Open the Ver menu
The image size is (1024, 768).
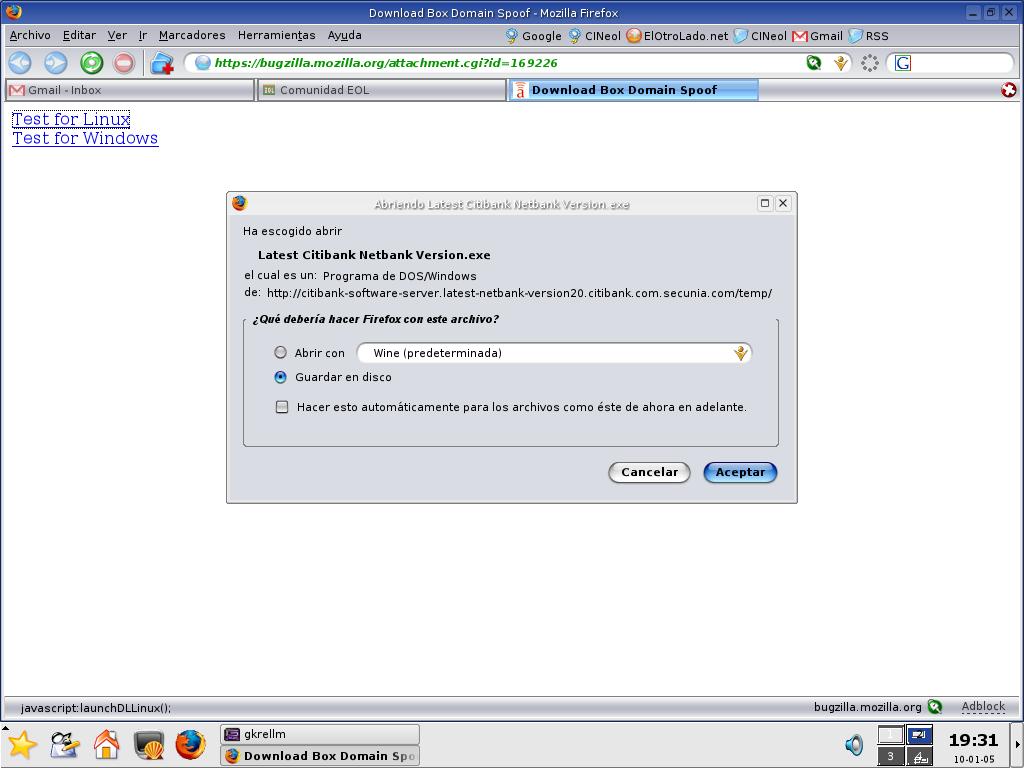click(x=117, y=35)
